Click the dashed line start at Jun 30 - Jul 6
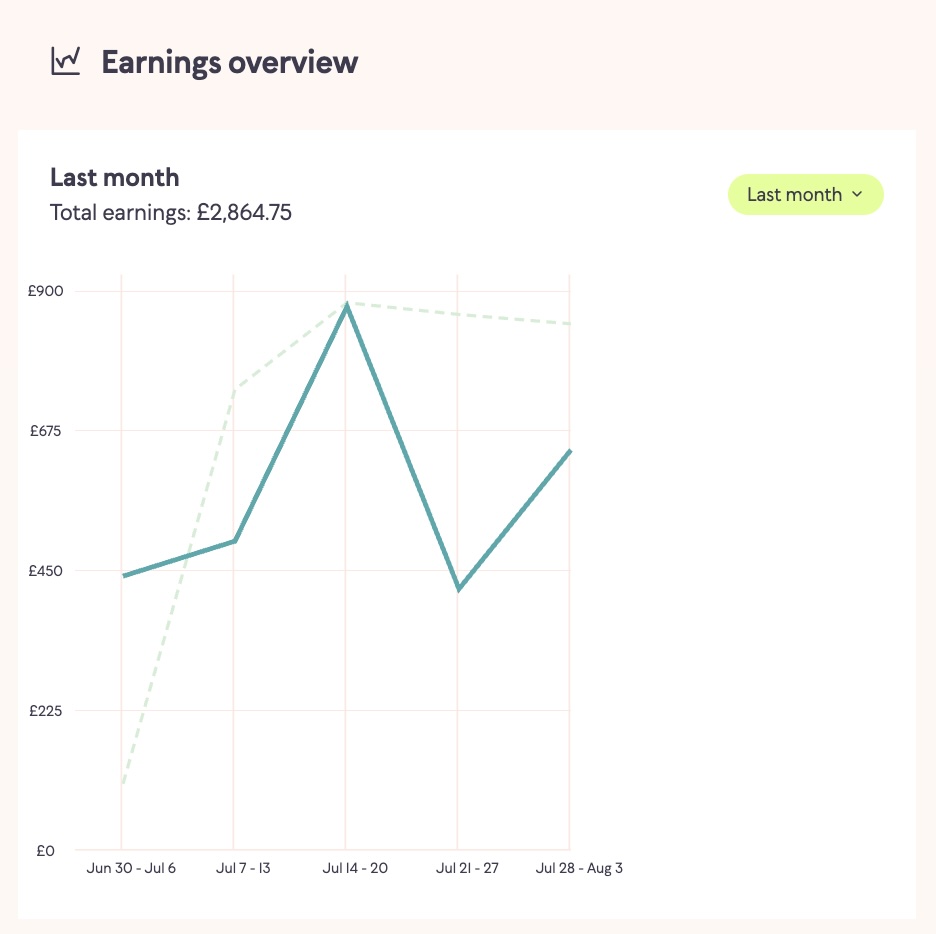The height and width of the screenshot is (934, 936). tap(122, 782)
